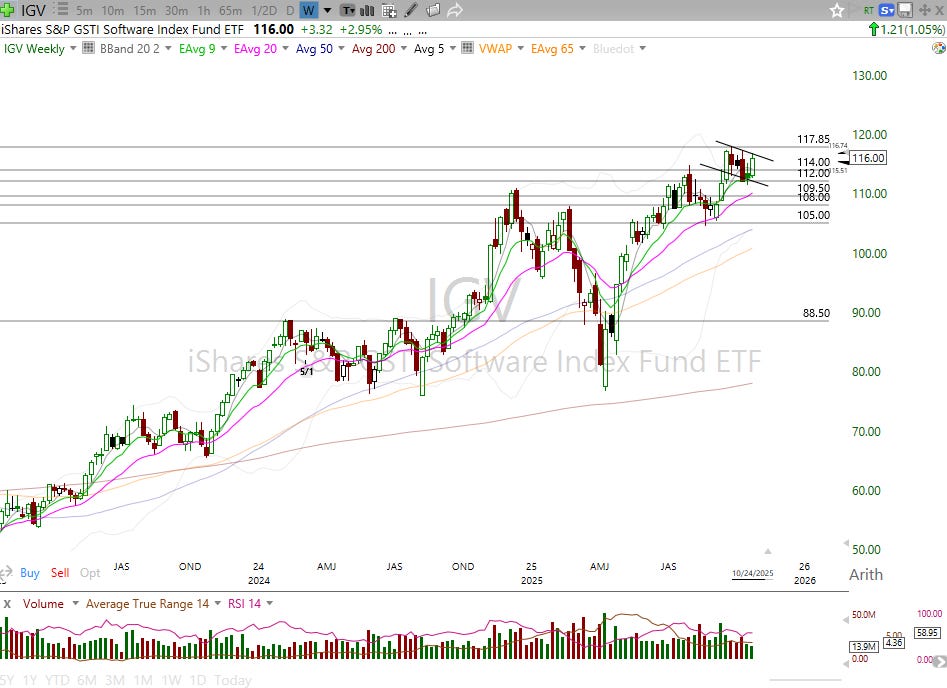Select the 1h timeframe

pos(204,10)
